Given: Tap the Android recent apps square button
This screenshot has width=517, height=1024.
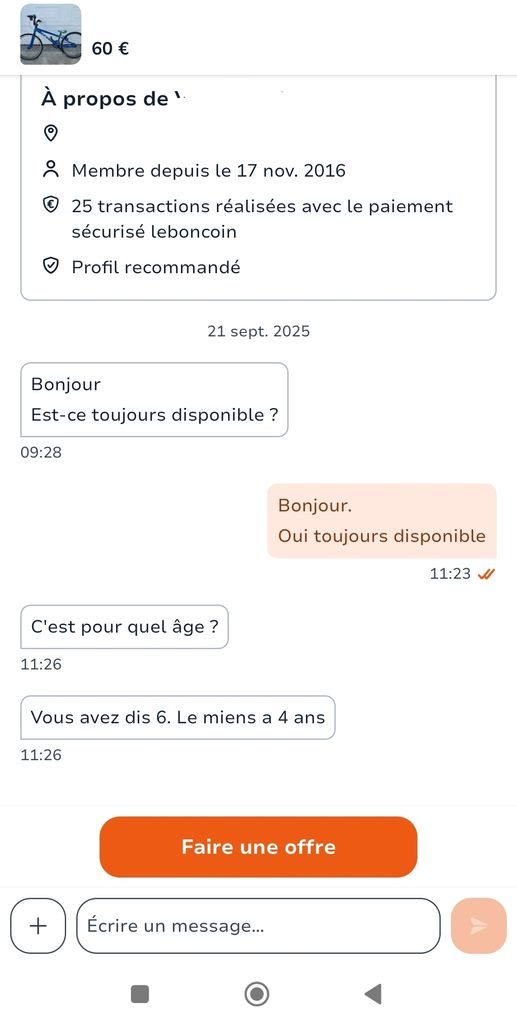Looking at the screenshot, I should tap(140, 994).
